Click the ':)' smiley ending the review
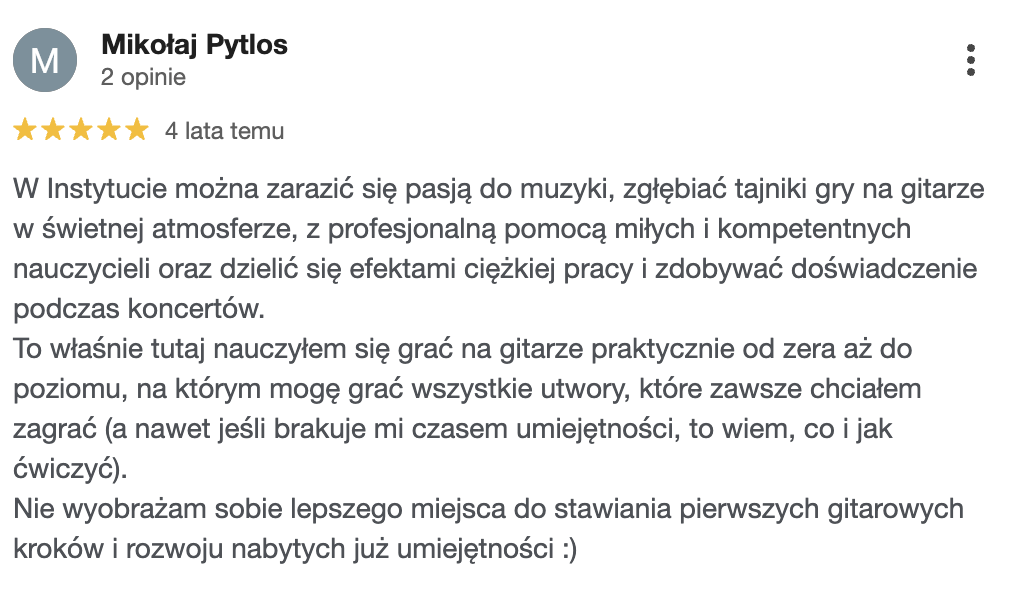This screenshot has width=1016, height=594. click(566, 549)
